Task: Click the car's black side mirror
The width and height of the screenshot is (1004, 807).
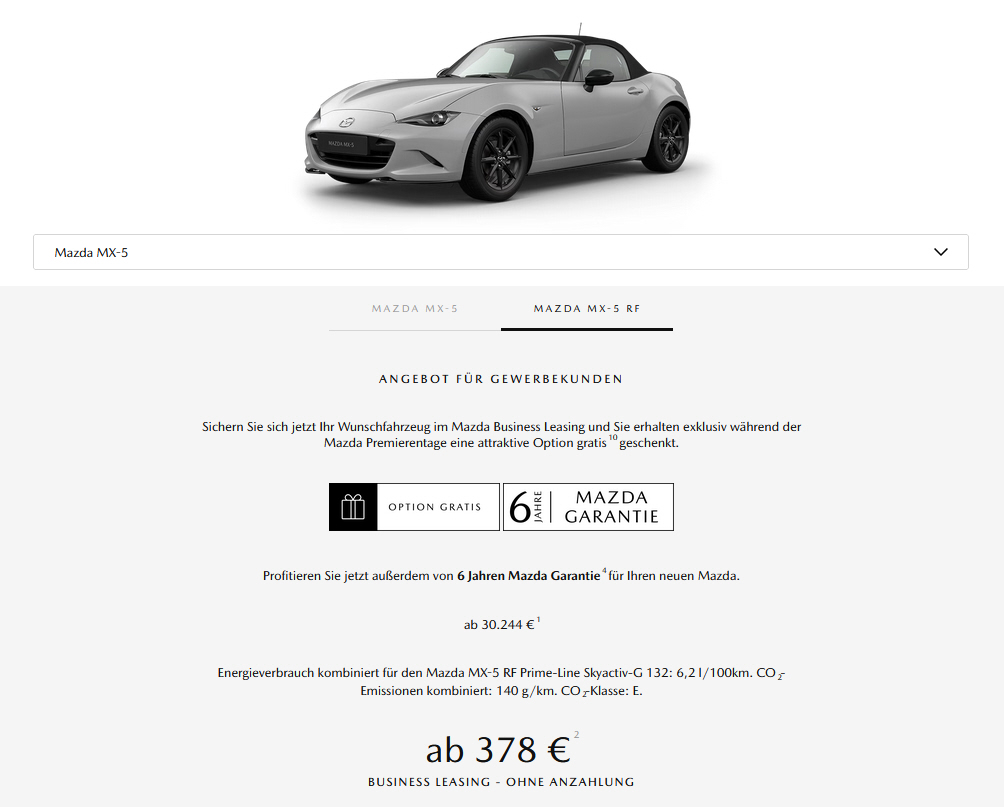Action: (x=598, y=79)
